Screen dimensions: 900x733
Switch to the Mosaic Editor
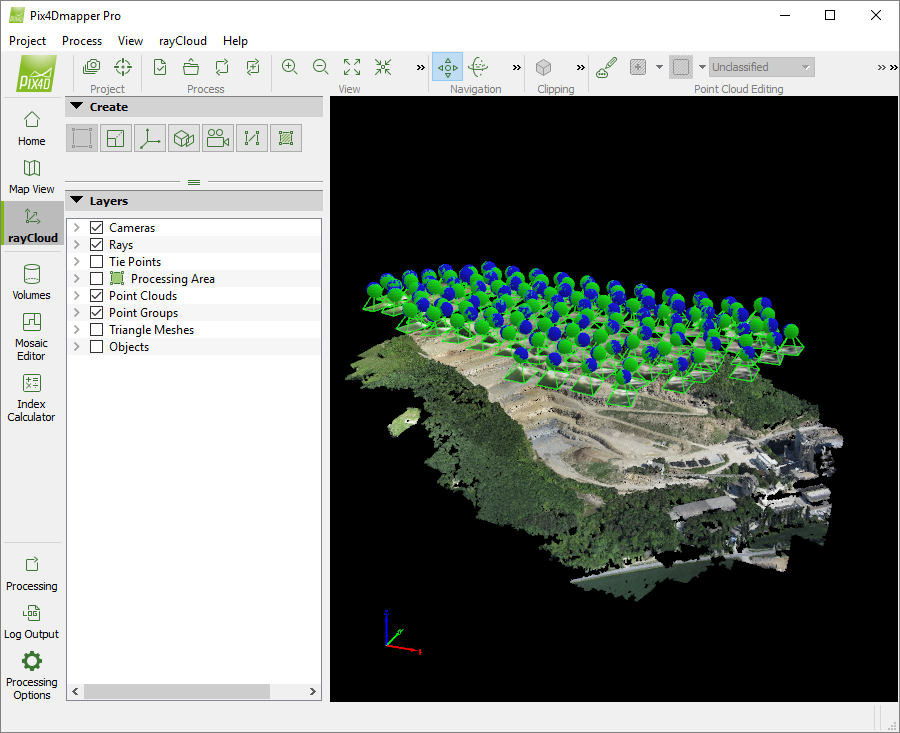[31, 340]
